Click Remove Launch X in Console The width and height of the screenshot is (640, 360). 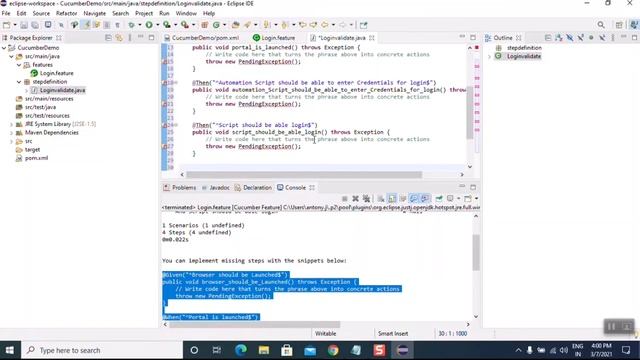[x=356, y=198]
